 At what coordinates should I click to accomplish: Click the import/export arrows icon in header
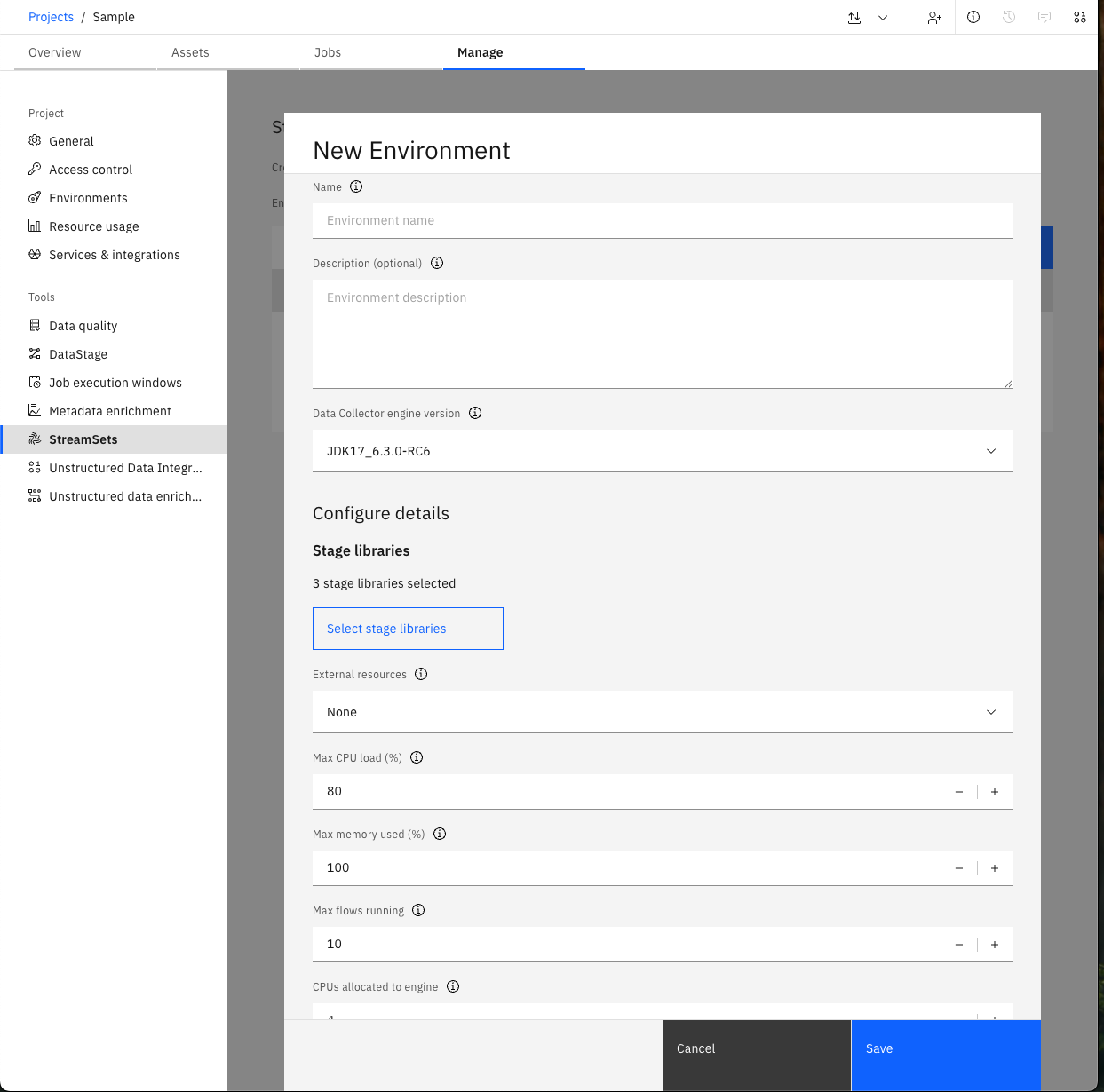click(x=854, y=17)
